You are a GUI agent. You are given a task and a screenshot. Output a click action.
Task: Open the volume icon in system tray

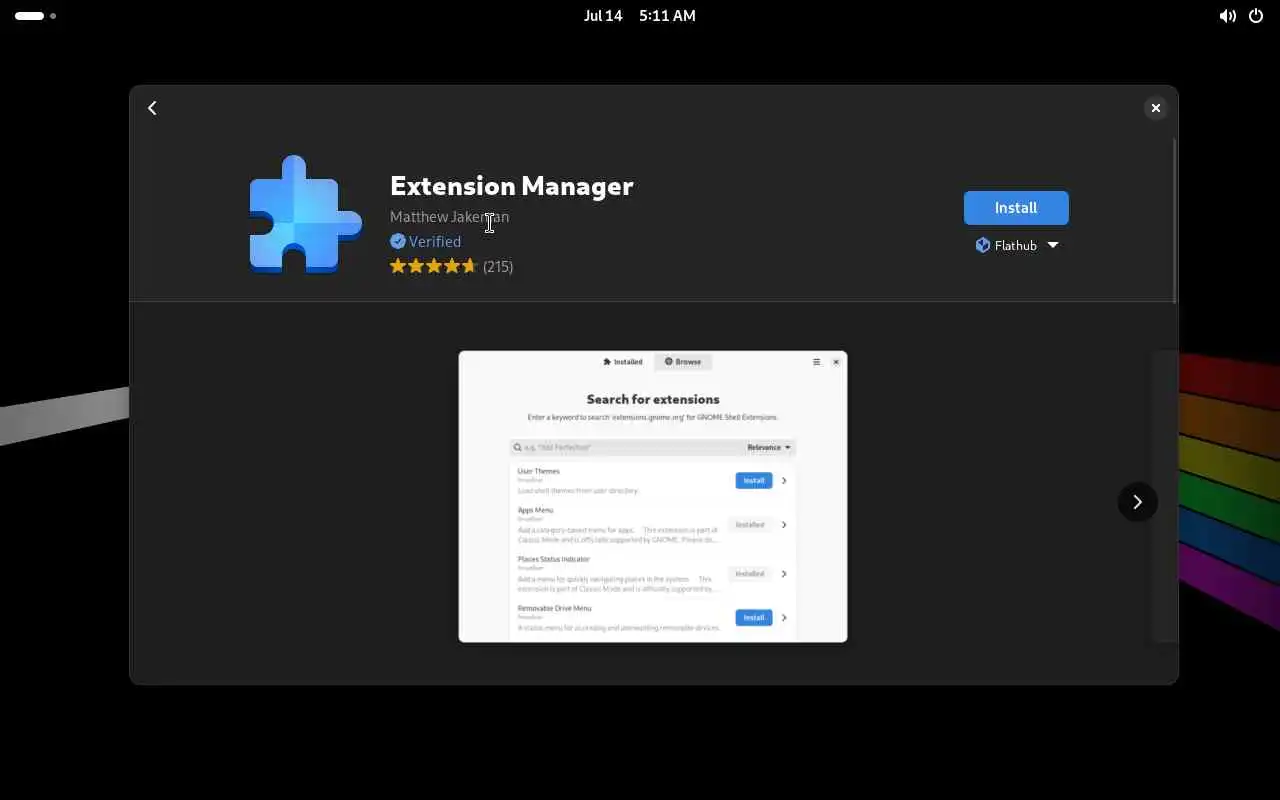[1227, 16]
